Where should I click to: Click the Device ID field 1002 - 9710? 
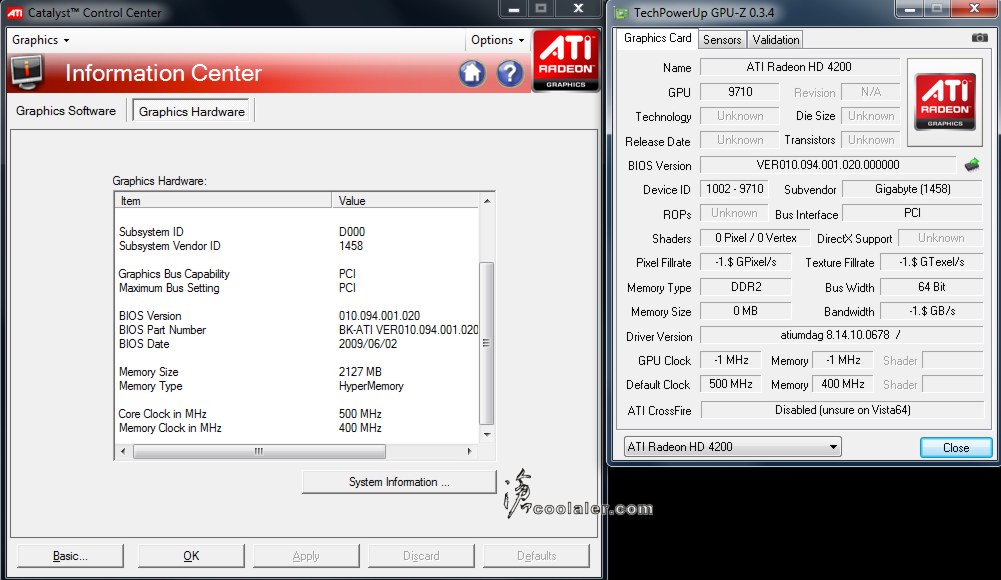click(x=734, y=189)
